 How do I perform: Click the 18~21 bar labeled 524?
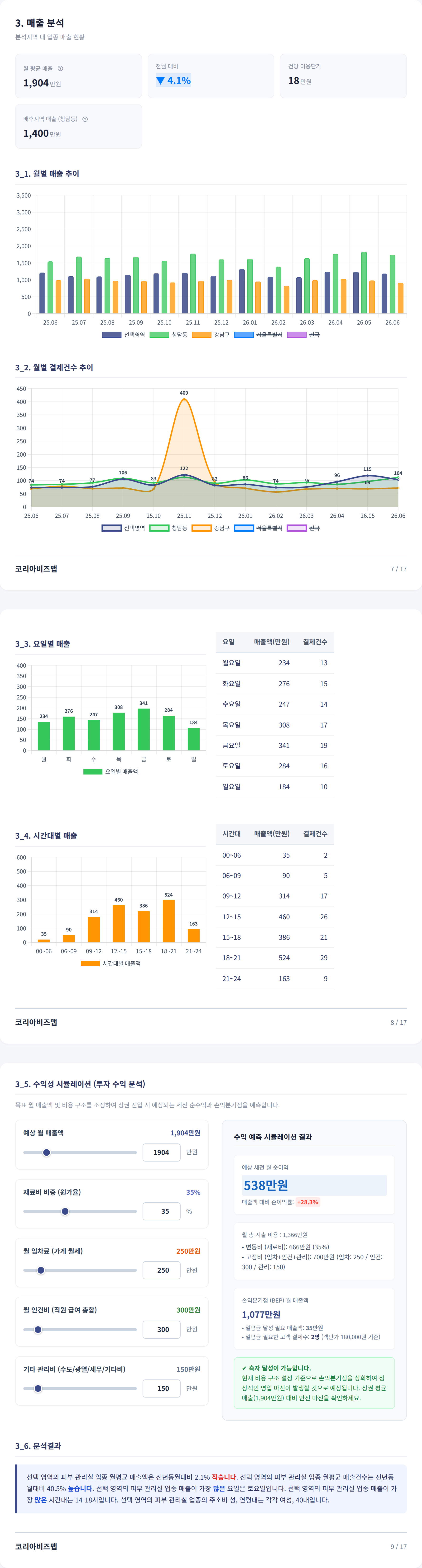click(169, 921)
